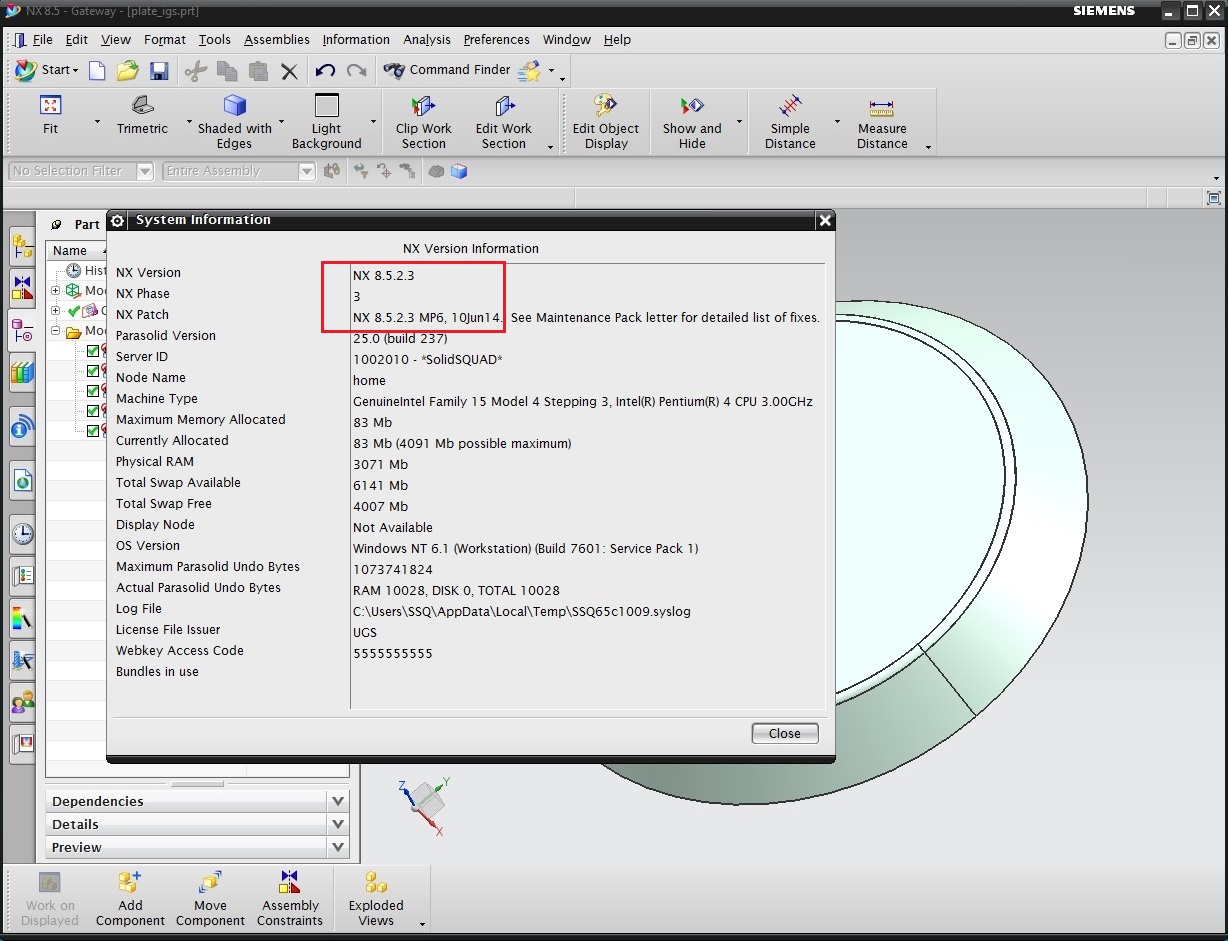Open the Assembly Navigator sidebar tab
Viewport: 1228px width, 941px height.
point(23,246)
